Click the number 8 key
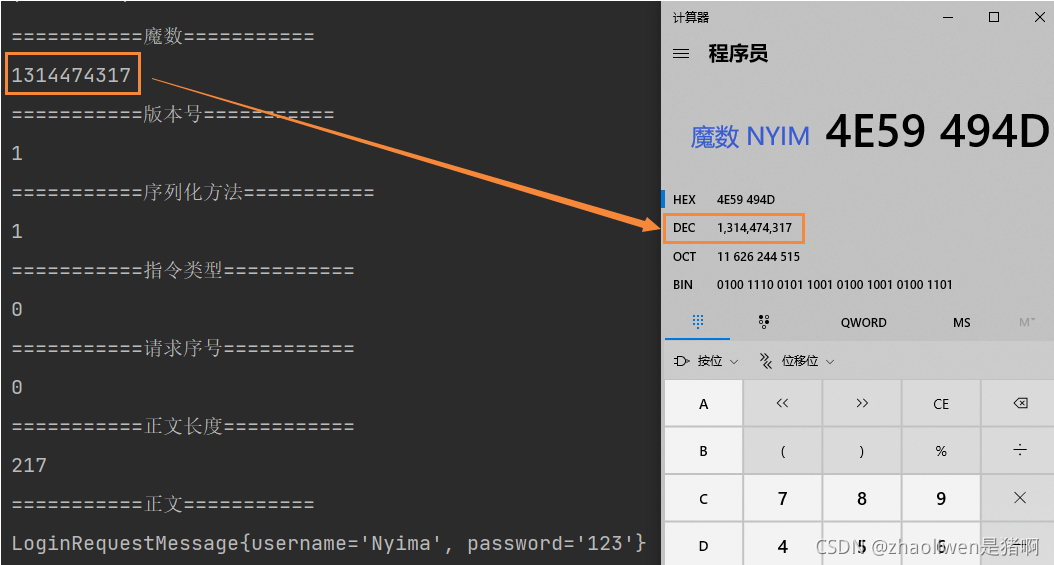 point(862,498)
